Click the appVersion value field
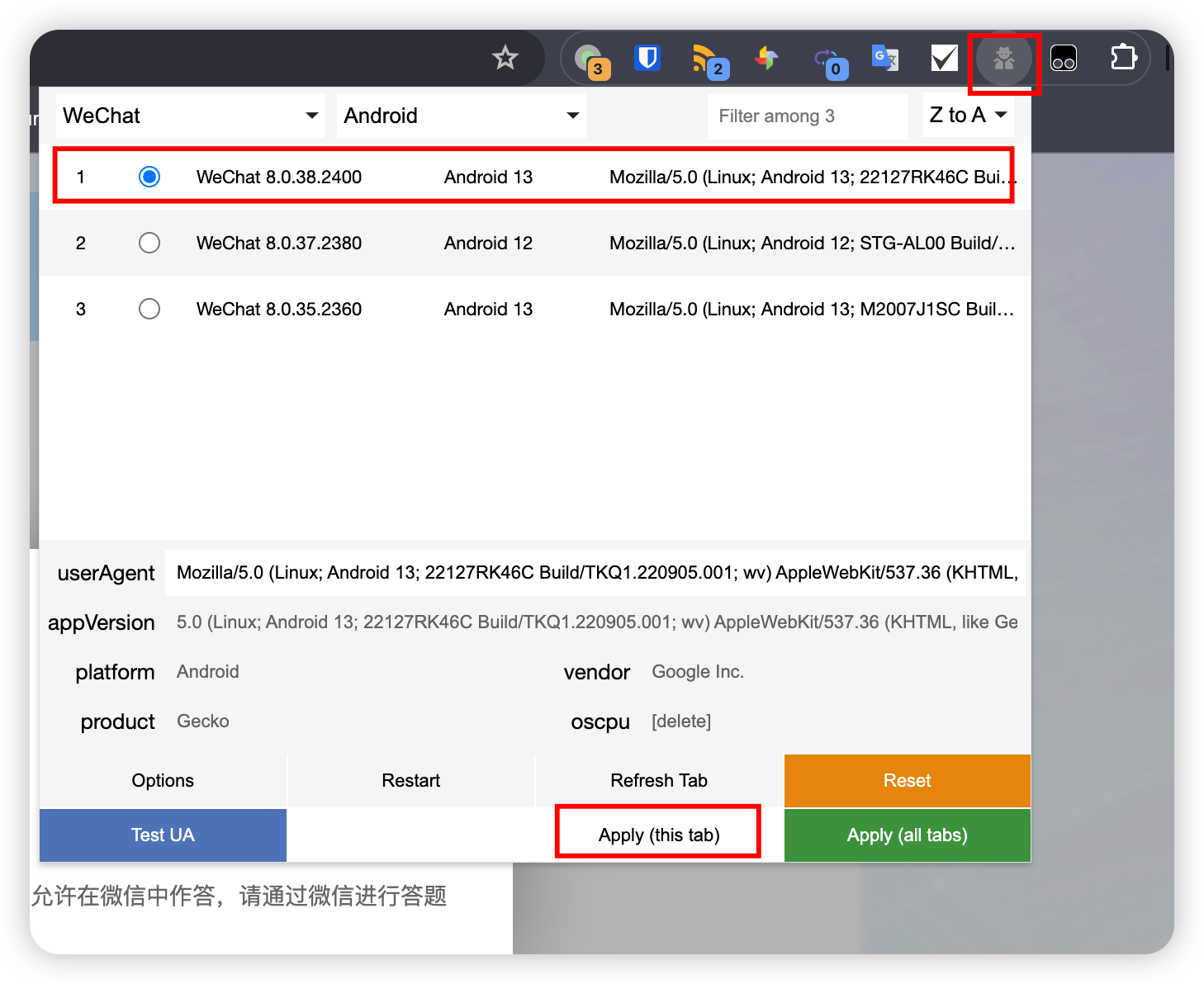 pyautogui.click(x=595, y=622)
